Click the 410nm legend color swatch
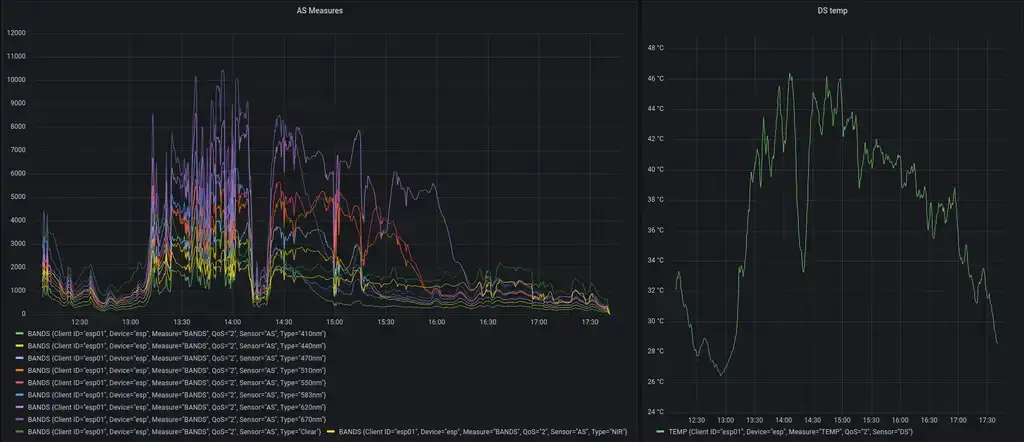Image resolution: width=1024 pixels, height=442 pixels. (x=18, y=331)
